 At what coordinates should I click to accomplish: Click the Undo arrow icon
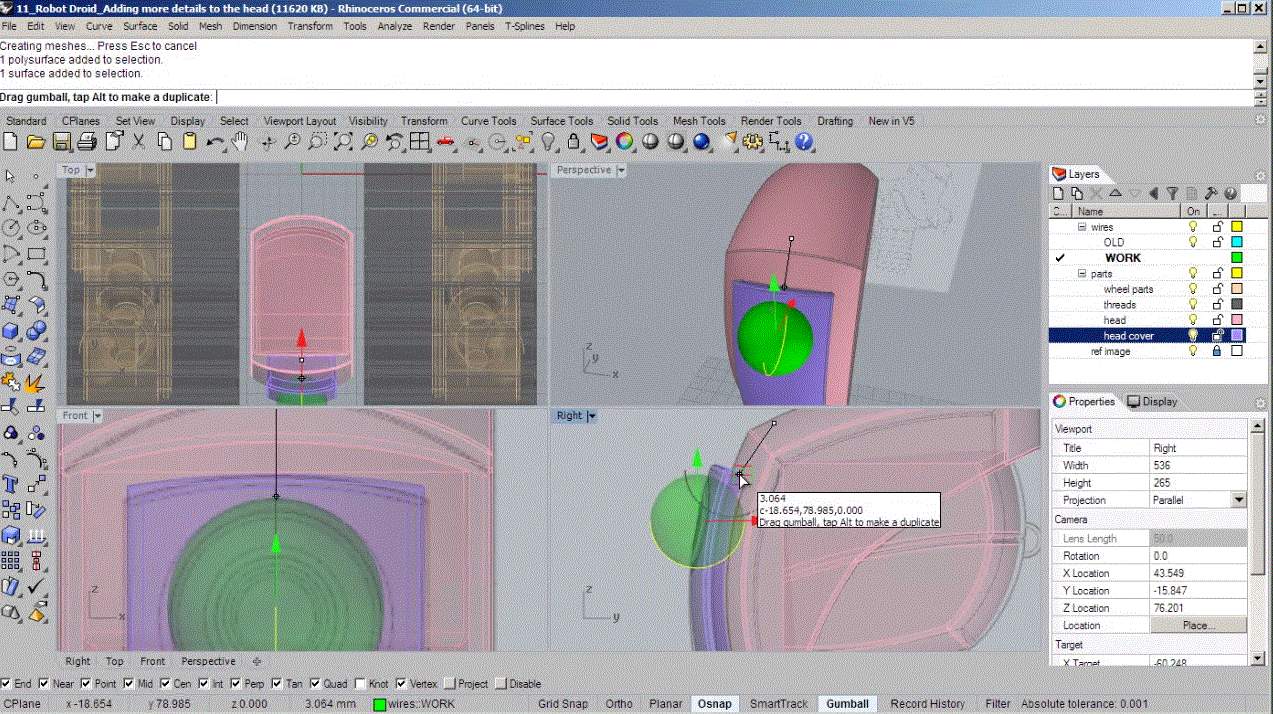[x=215, y=142]
